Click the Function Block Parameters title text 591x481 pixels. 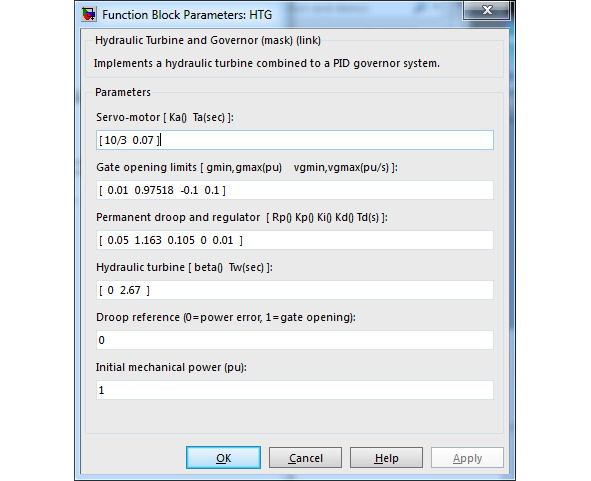[x=187, y=15]
